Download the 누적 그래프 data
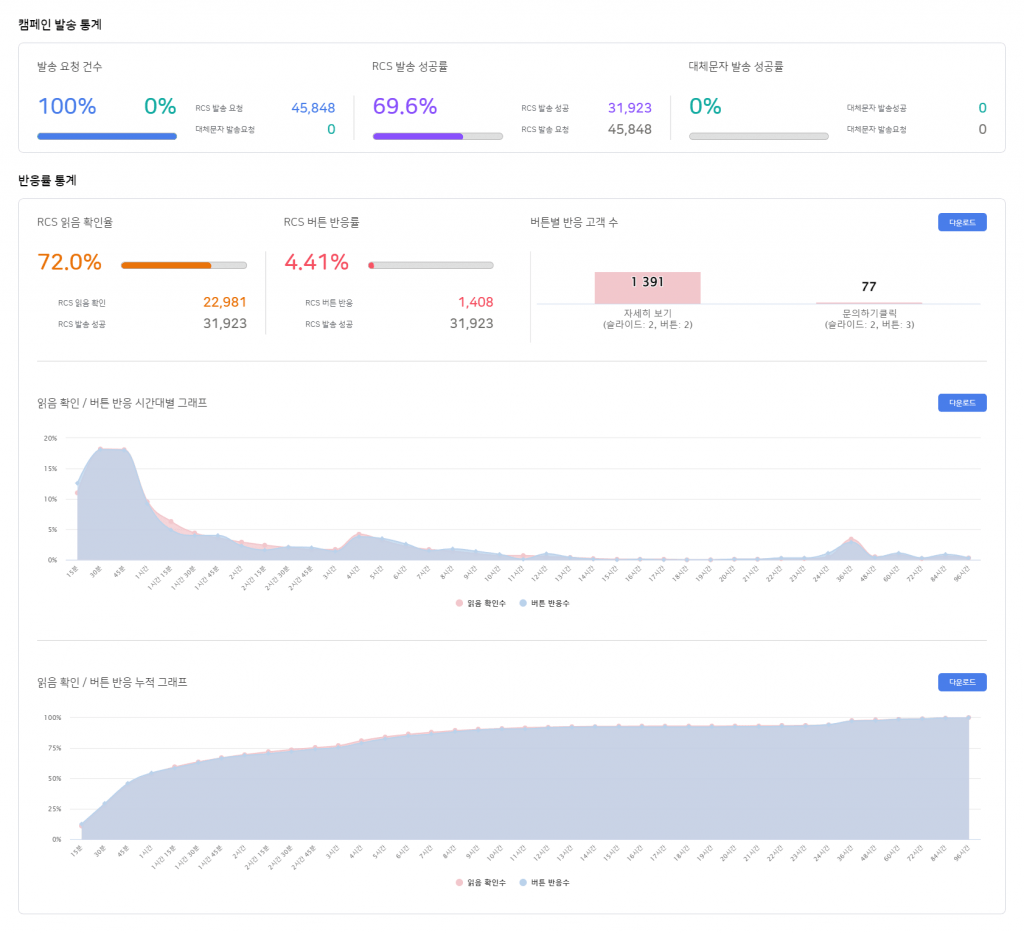Screen dimensions: 1024x933 (x=962, y=682)
